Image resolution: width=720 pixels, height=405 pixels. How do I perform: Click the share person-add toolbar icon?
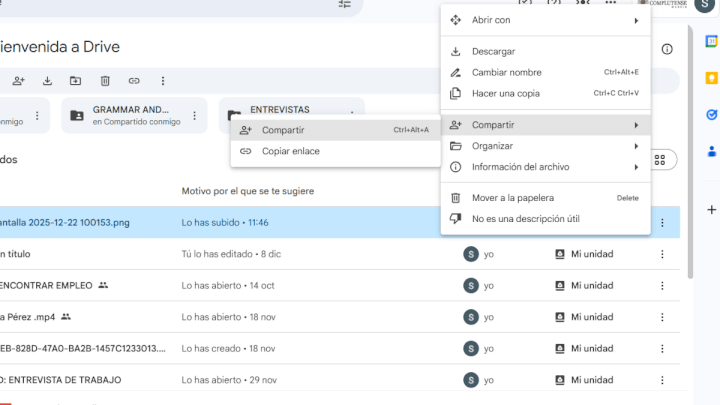click(18, 81)
